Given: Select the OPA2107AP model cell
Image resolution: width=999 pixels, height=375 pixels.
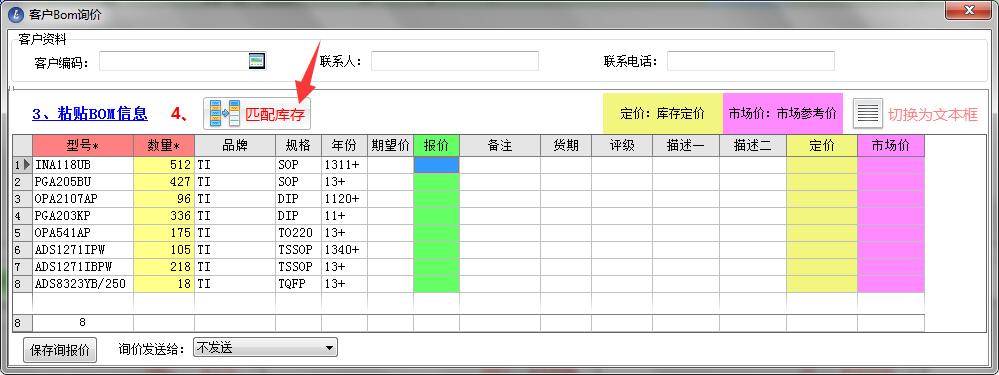Looking at the screenshot, I should pyautogui.click(x=83, y=199).
